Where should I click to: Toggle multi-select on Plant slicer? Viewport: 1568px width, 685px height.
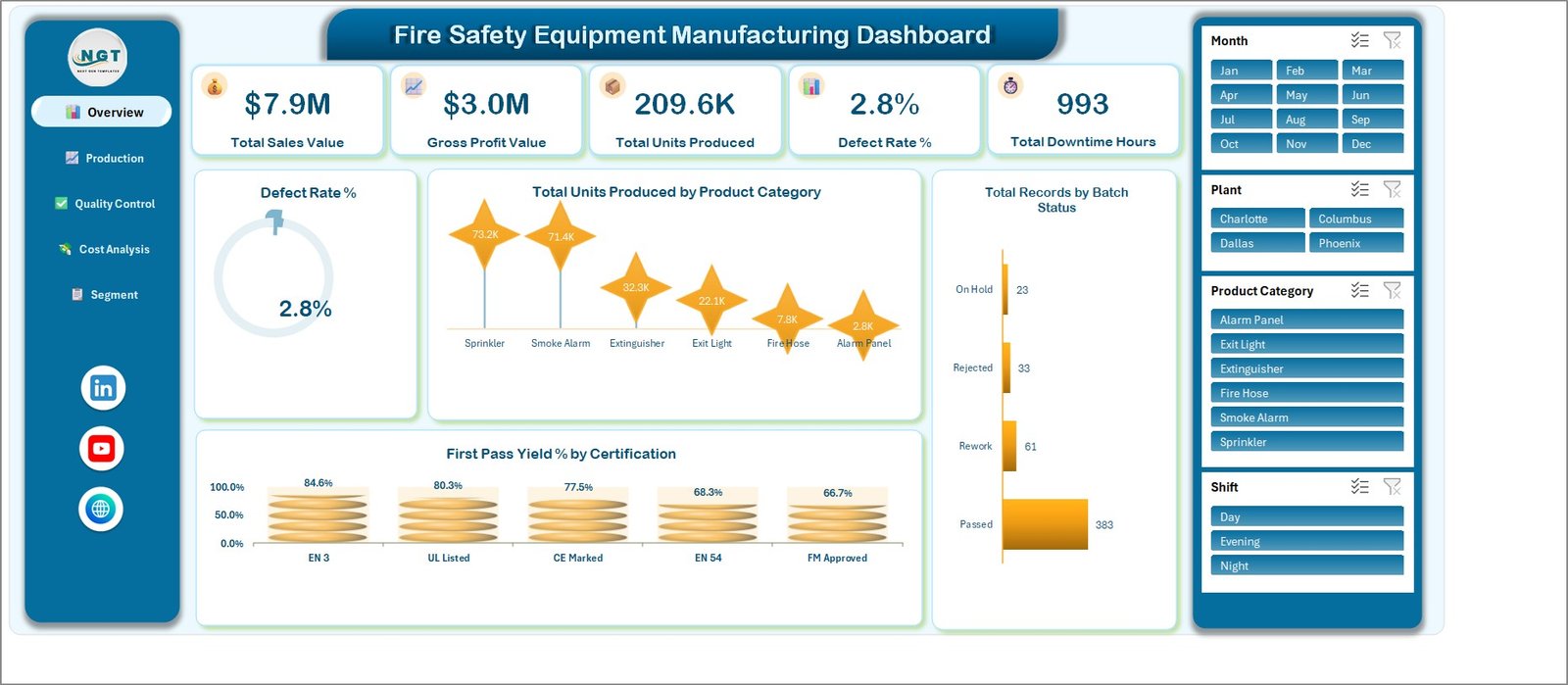pos(1359,189)
